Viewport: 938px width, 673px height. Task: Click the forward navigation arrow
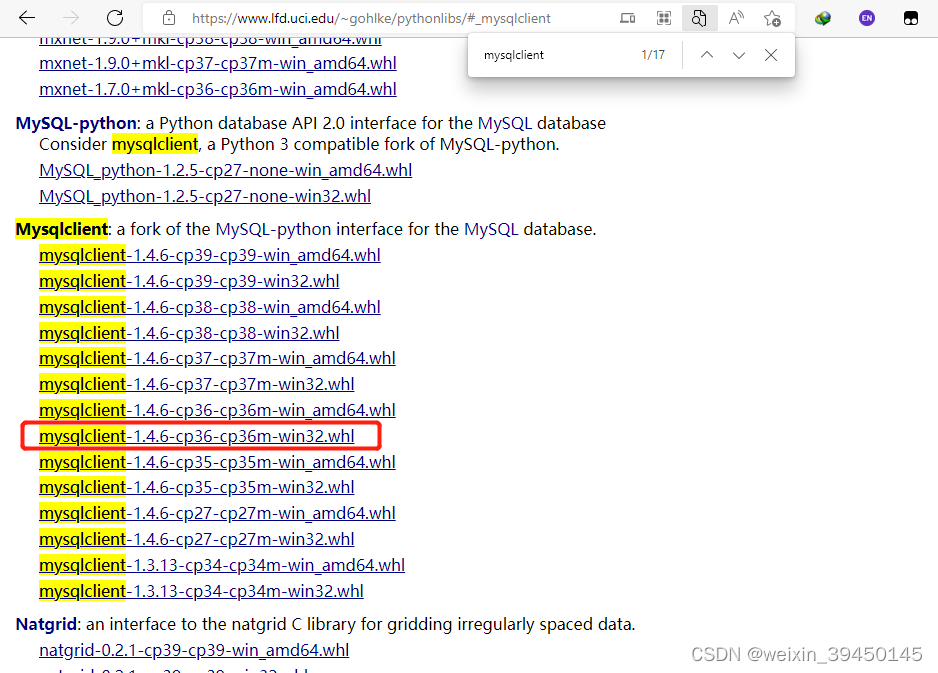pos(71,18)
